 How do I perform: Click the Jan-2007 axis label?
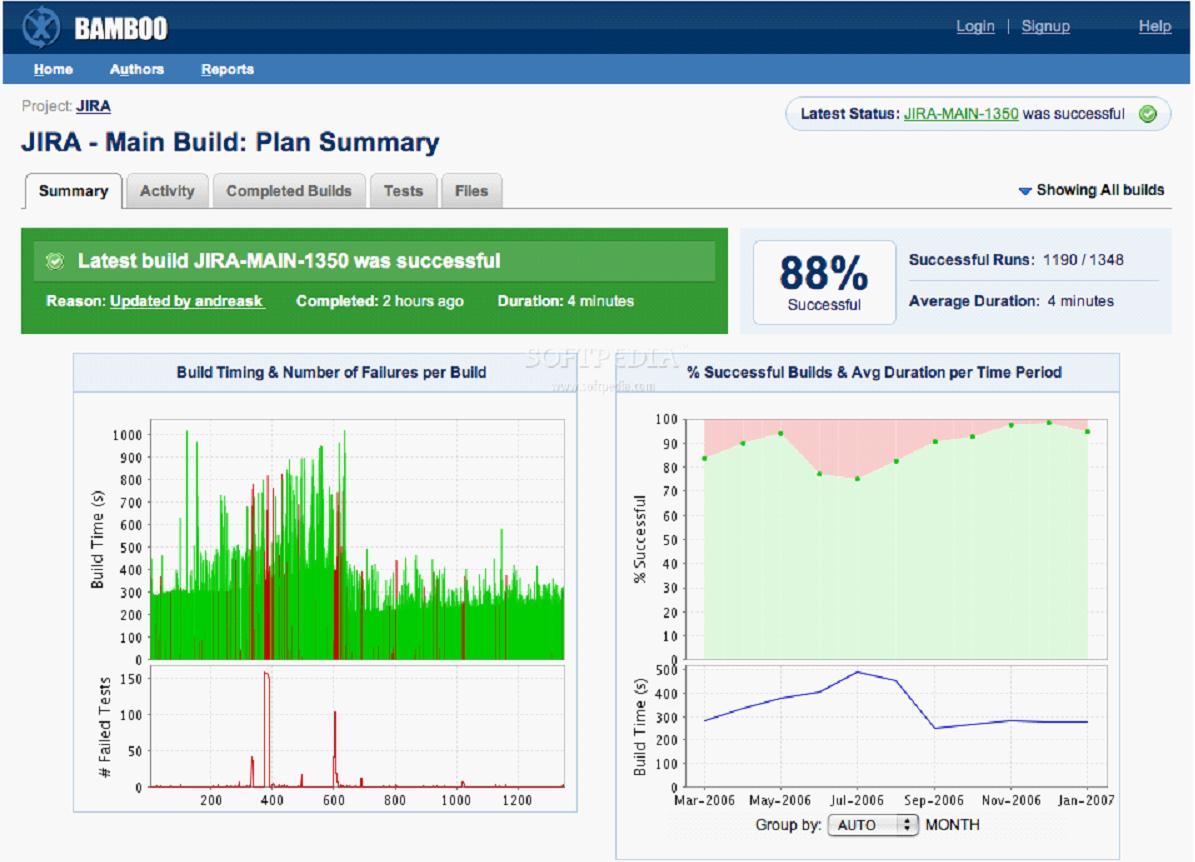click(1085, 800)
